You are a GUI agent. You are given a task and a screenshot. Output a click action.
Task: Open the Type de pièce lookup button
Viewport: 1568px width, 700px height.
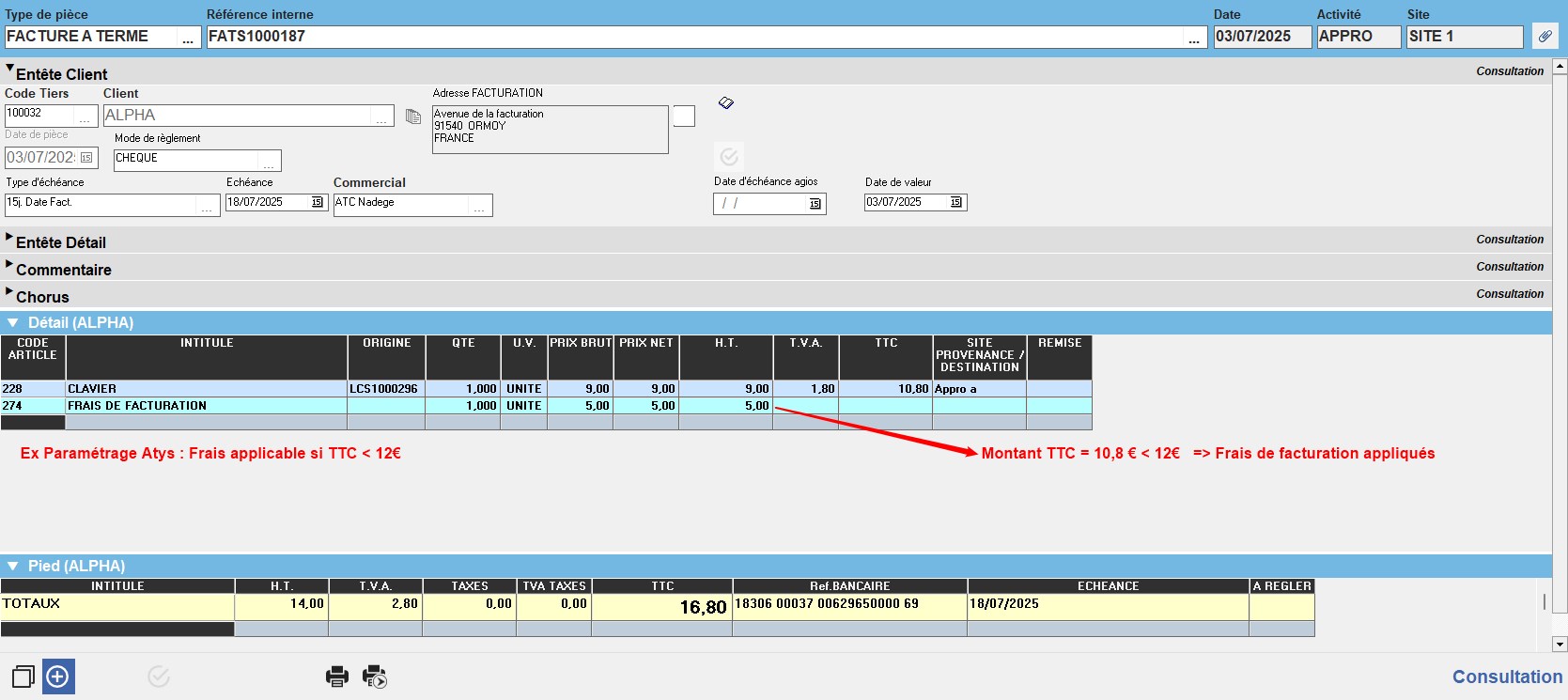[188, 38]
